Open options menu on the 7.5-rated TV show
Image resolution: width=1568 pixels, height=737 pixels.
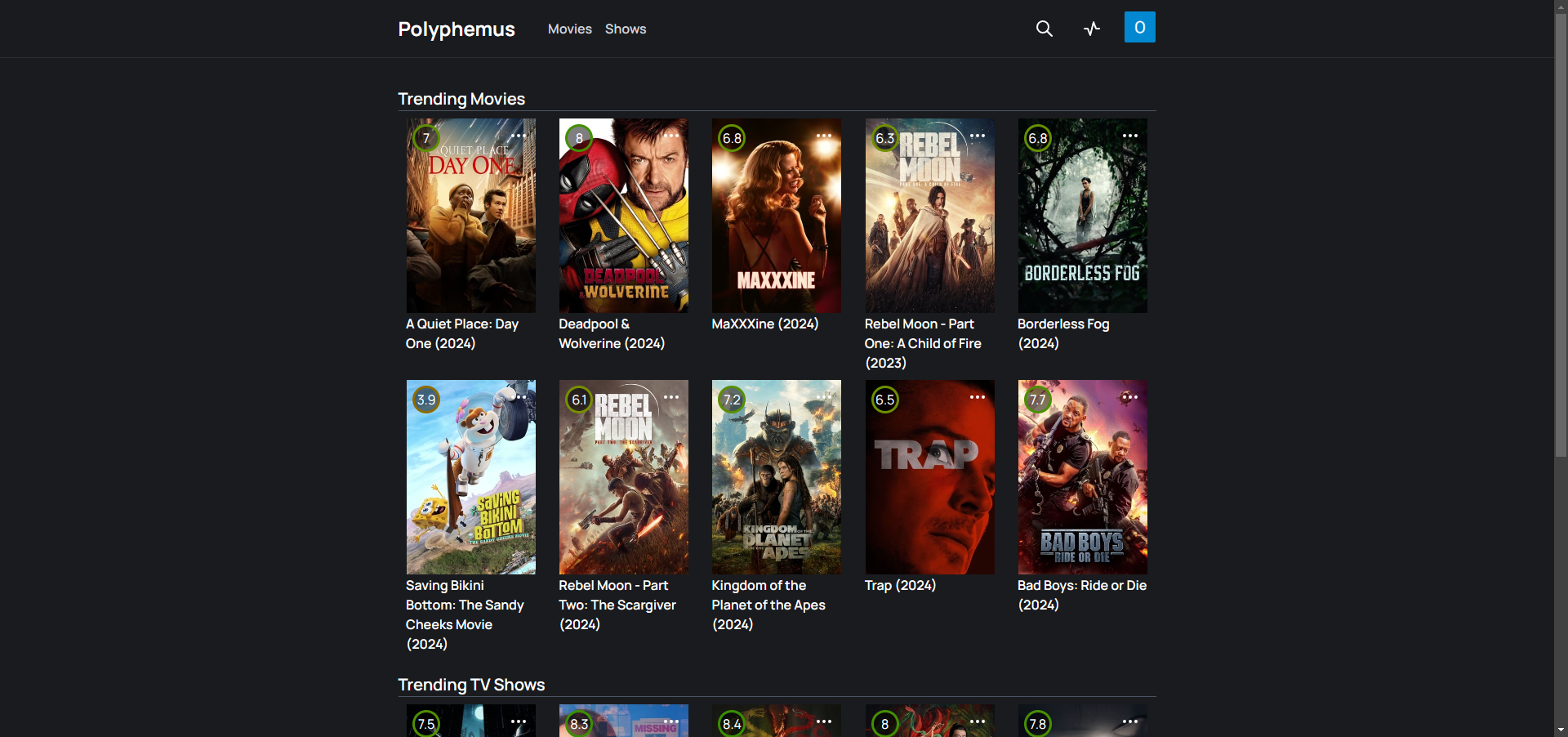tap(519, 721)
